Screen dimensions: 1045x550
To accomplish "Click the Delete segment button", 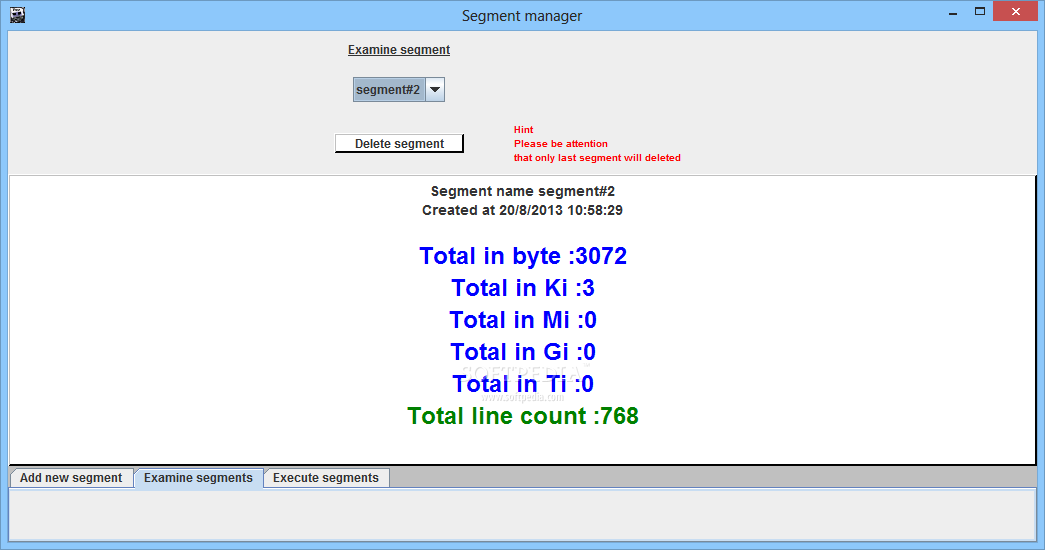I will pyautogui.click(x=399, y=143).
